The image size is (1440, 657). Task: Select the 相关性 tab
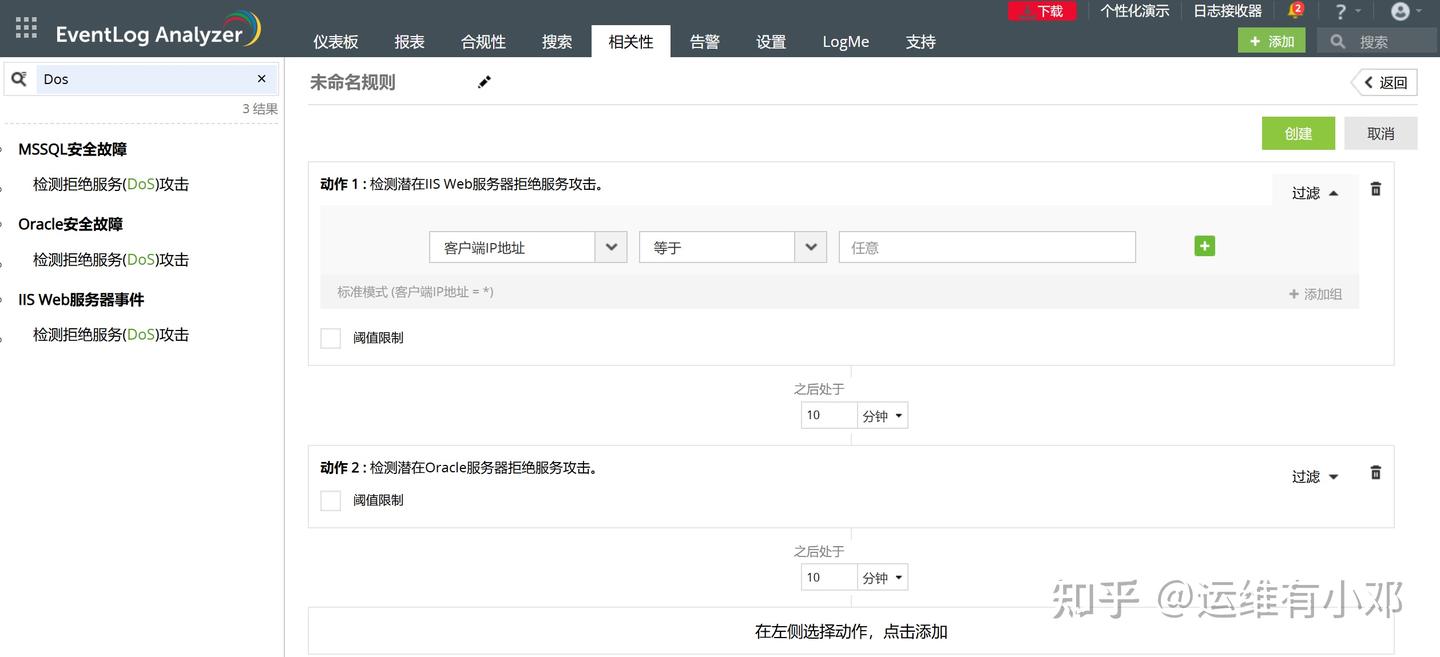point(631,42)
